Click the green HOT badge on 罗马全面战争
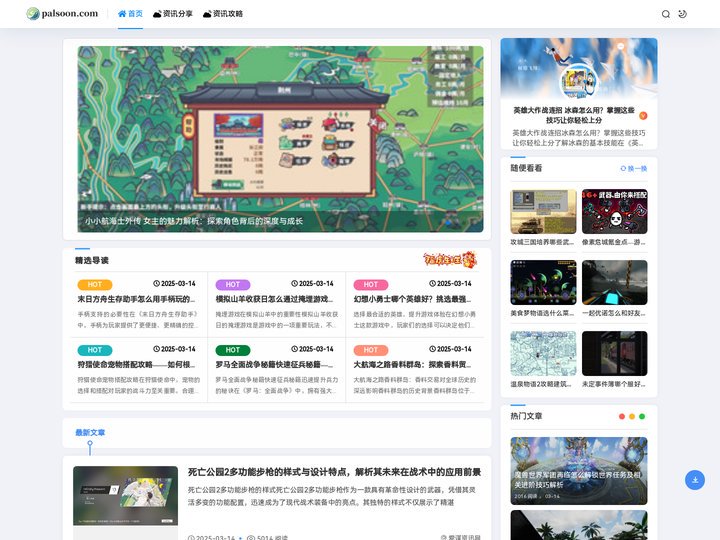Screen dimensions: 720x540 (x=233, y=350)
